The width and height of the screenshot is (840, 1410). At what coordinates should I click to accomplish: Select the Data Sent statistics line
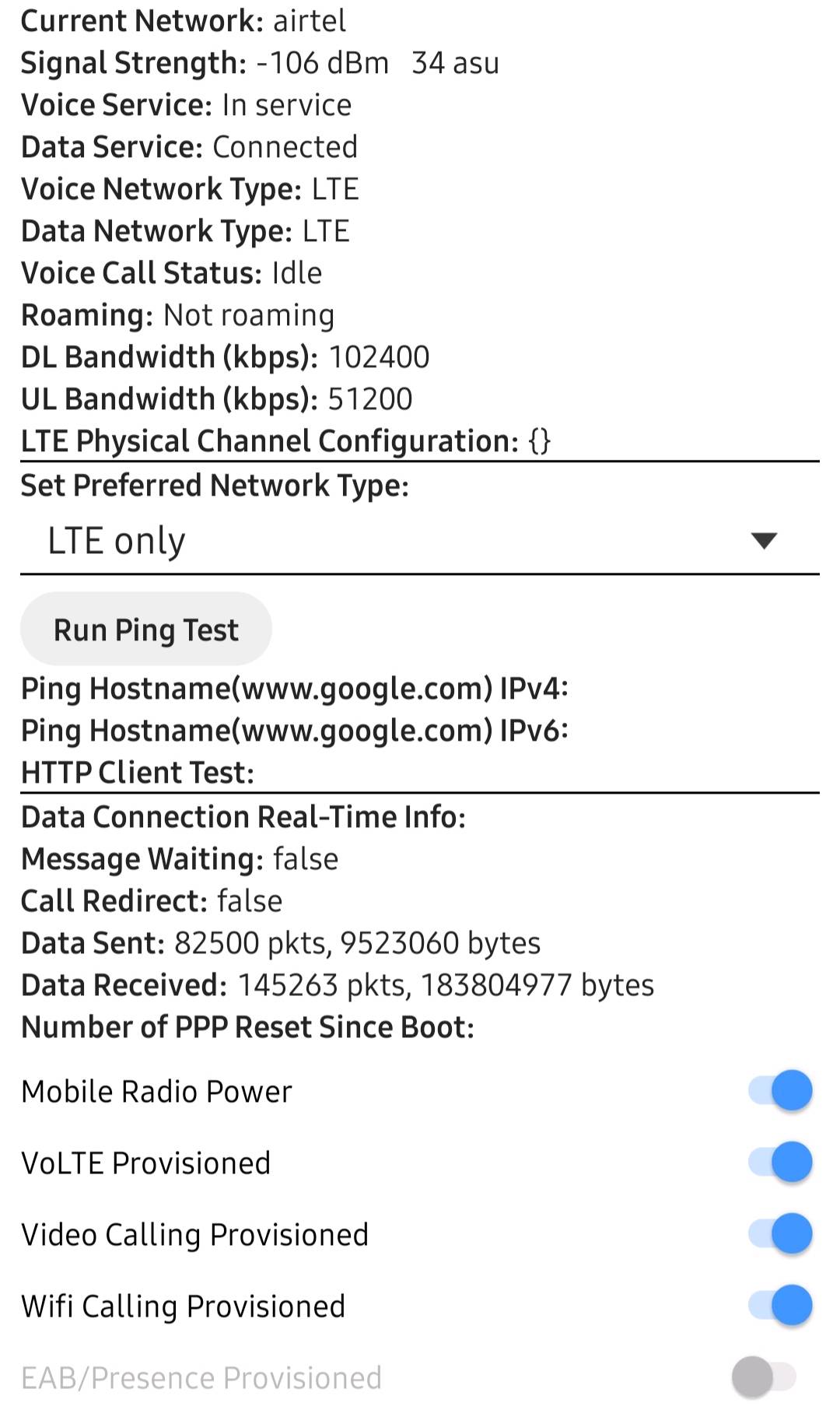[280, 943]
